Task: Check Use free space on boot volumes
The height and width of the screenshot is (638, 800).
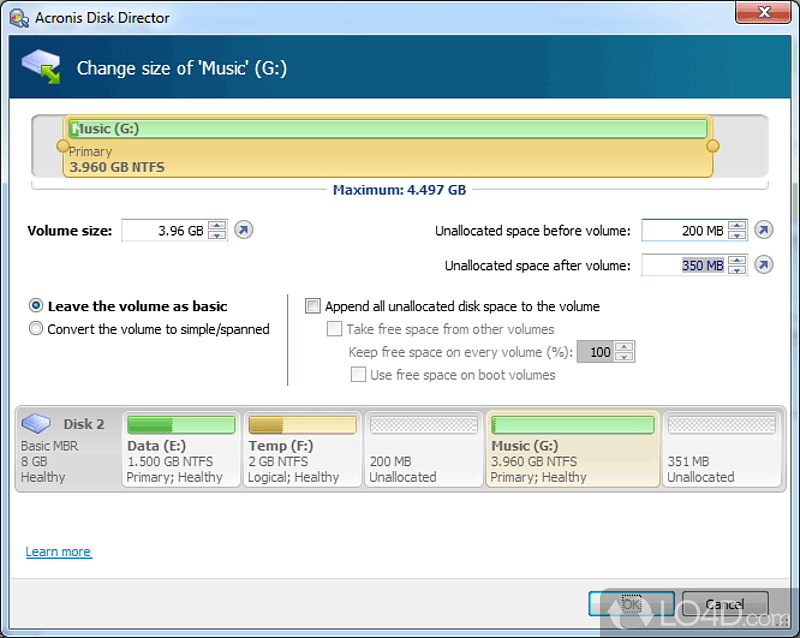Action: [x=358, y=374]
